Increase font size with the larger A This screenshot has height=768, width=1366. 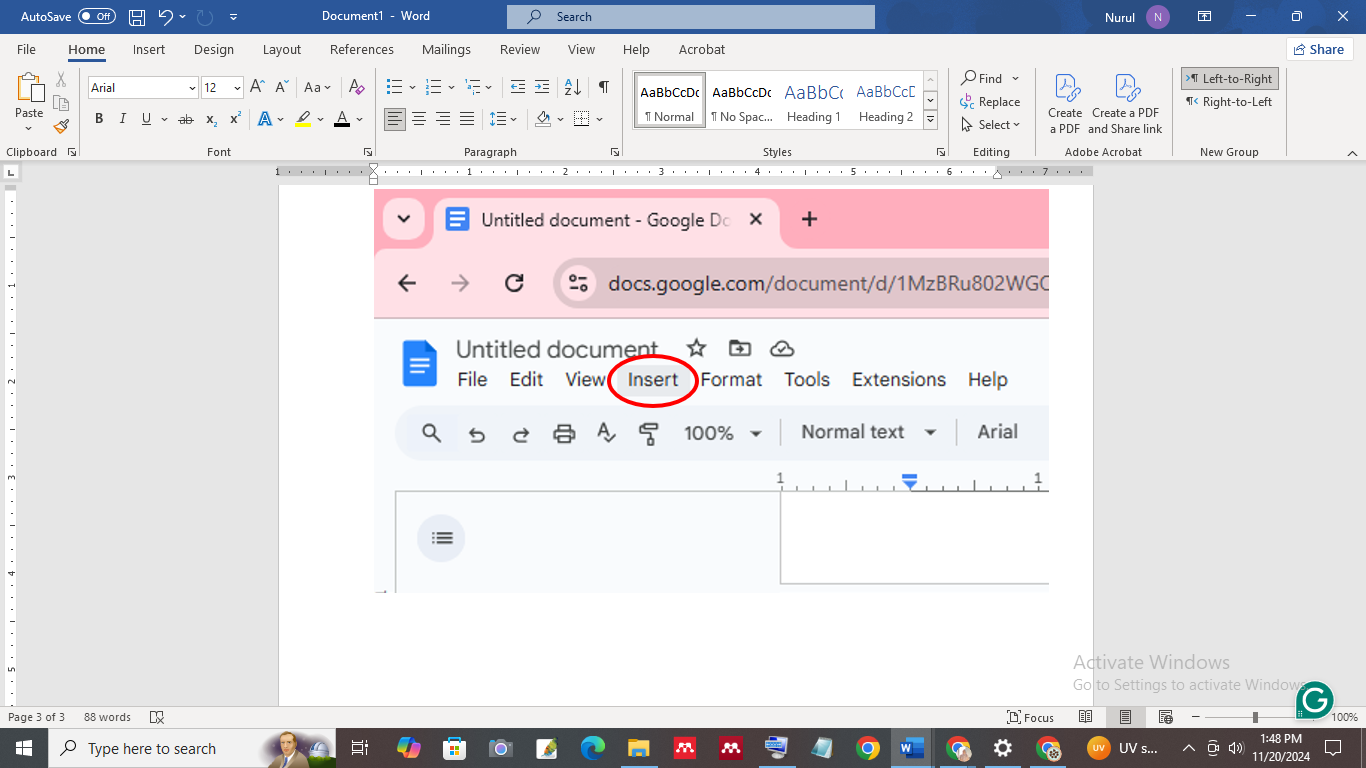(258, 88)
